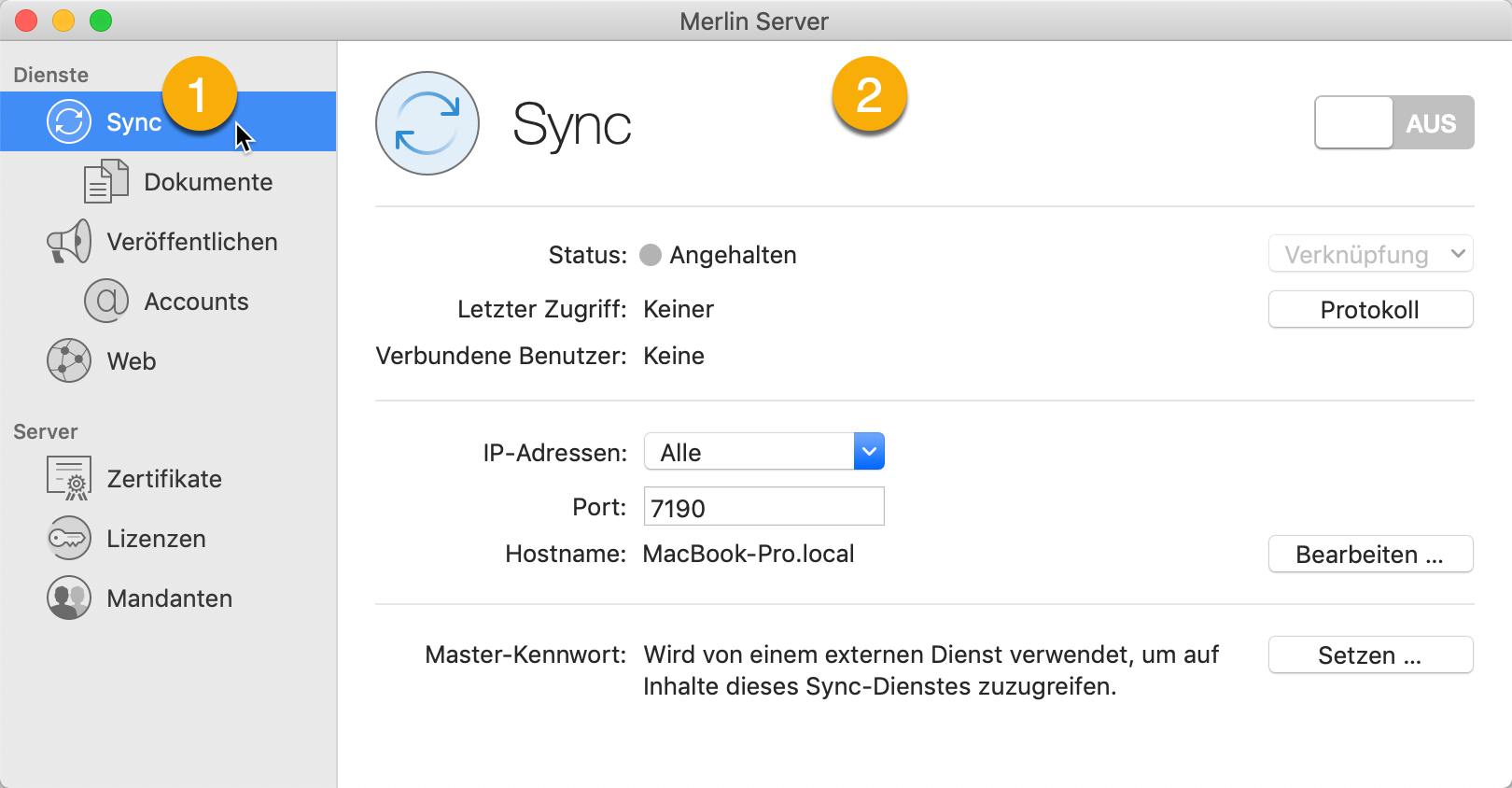
Task: Click Bearbeiten to edit the hostname
Action: click(1371, 554)
